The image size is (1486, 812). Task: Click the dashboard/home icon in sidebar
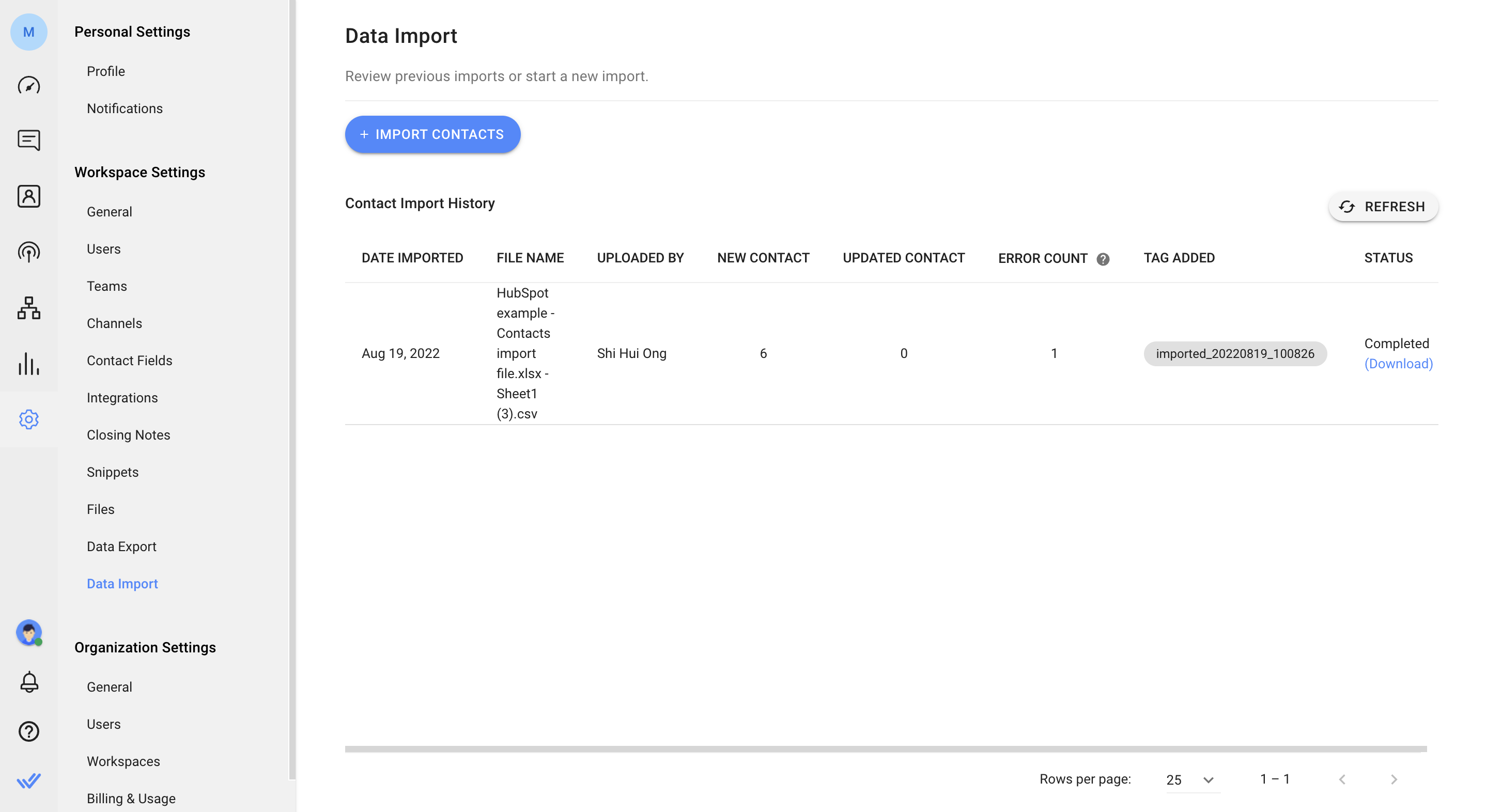(x=28, y=86)
